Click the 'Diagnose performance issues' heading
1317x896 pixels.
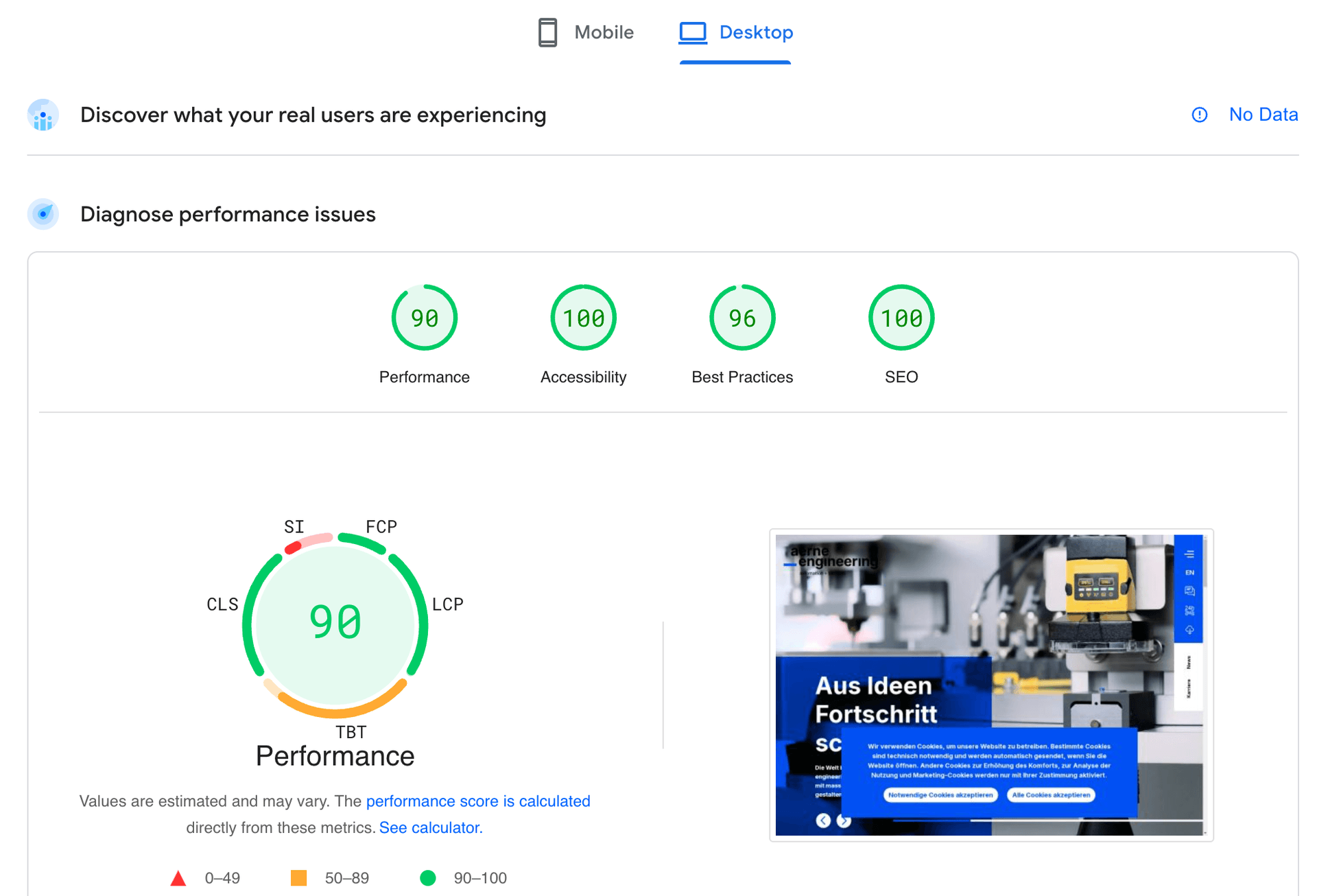coord(228,214)
